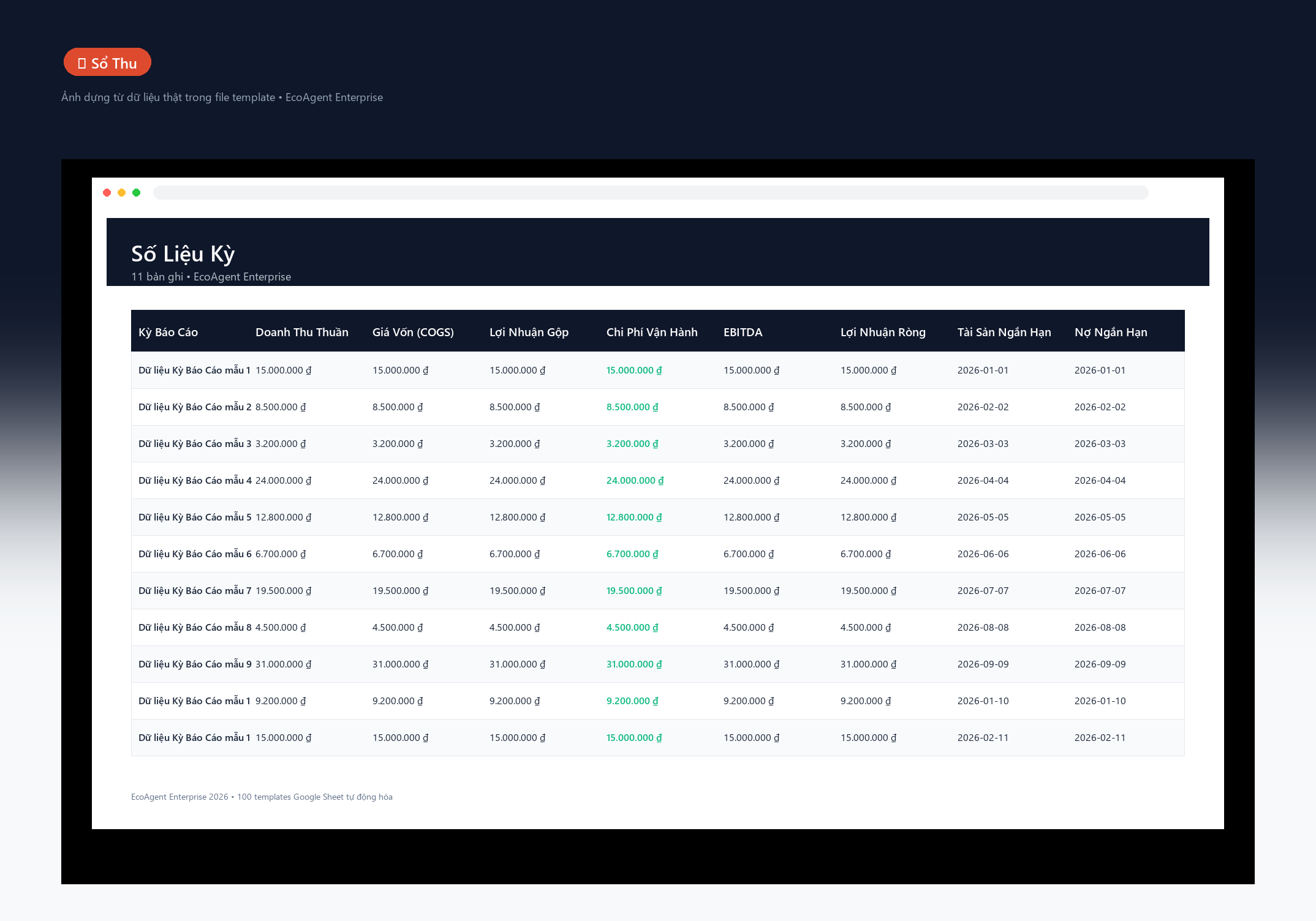Select row Dữ liệu Kỳ Báo Cáo mẫu 3
Screen dimensions: 1316x921
tap(658, 444)
